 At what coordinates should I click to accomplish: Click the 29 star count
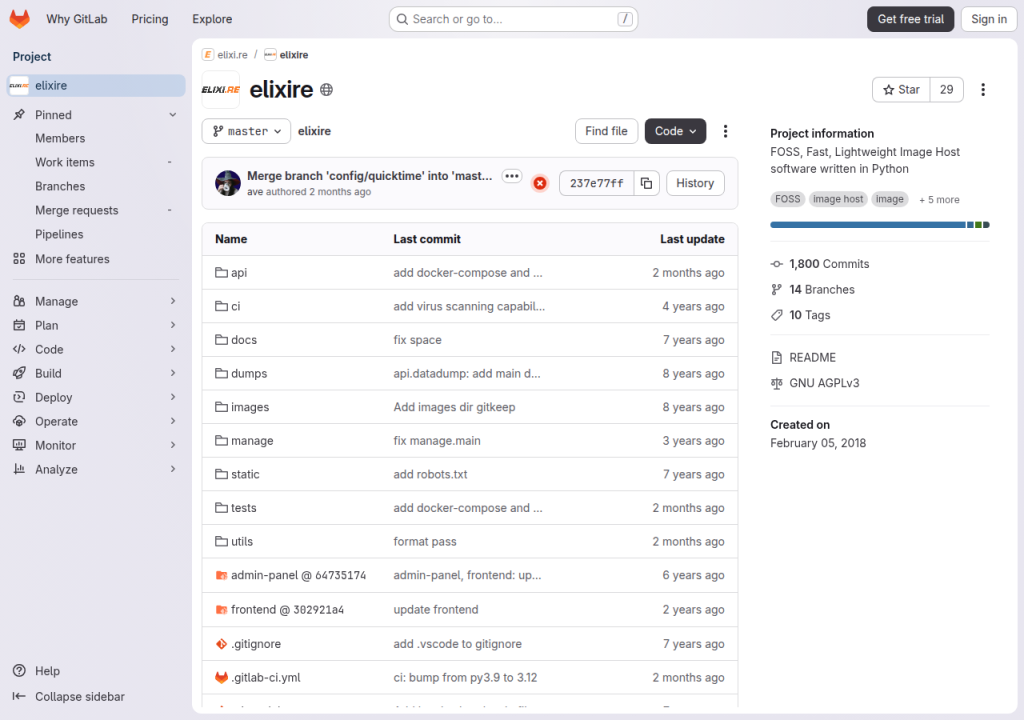[946, 90]
